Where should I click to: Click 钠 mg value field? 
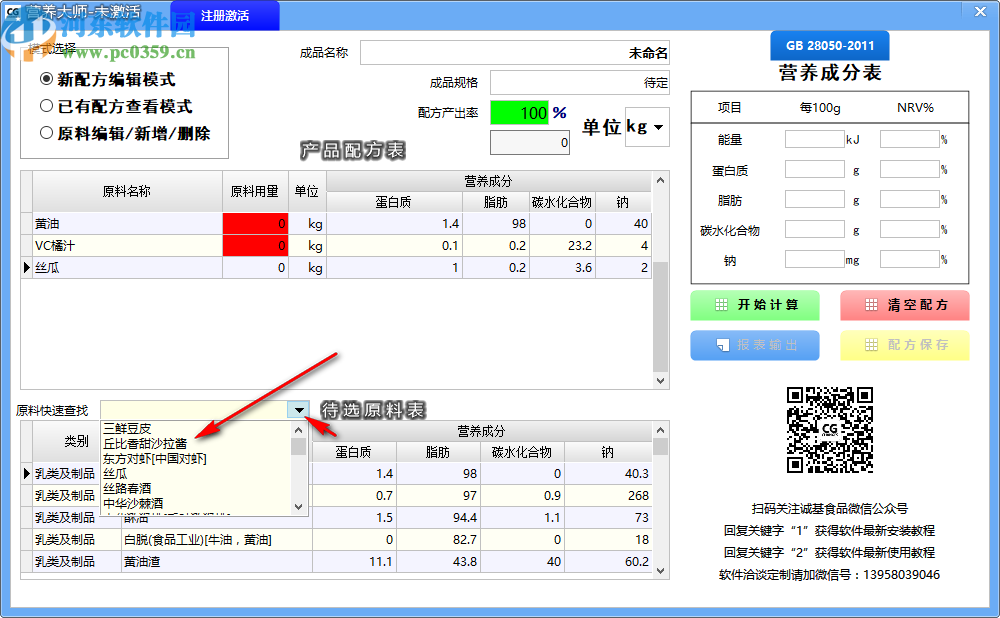(x=814, y=259)
